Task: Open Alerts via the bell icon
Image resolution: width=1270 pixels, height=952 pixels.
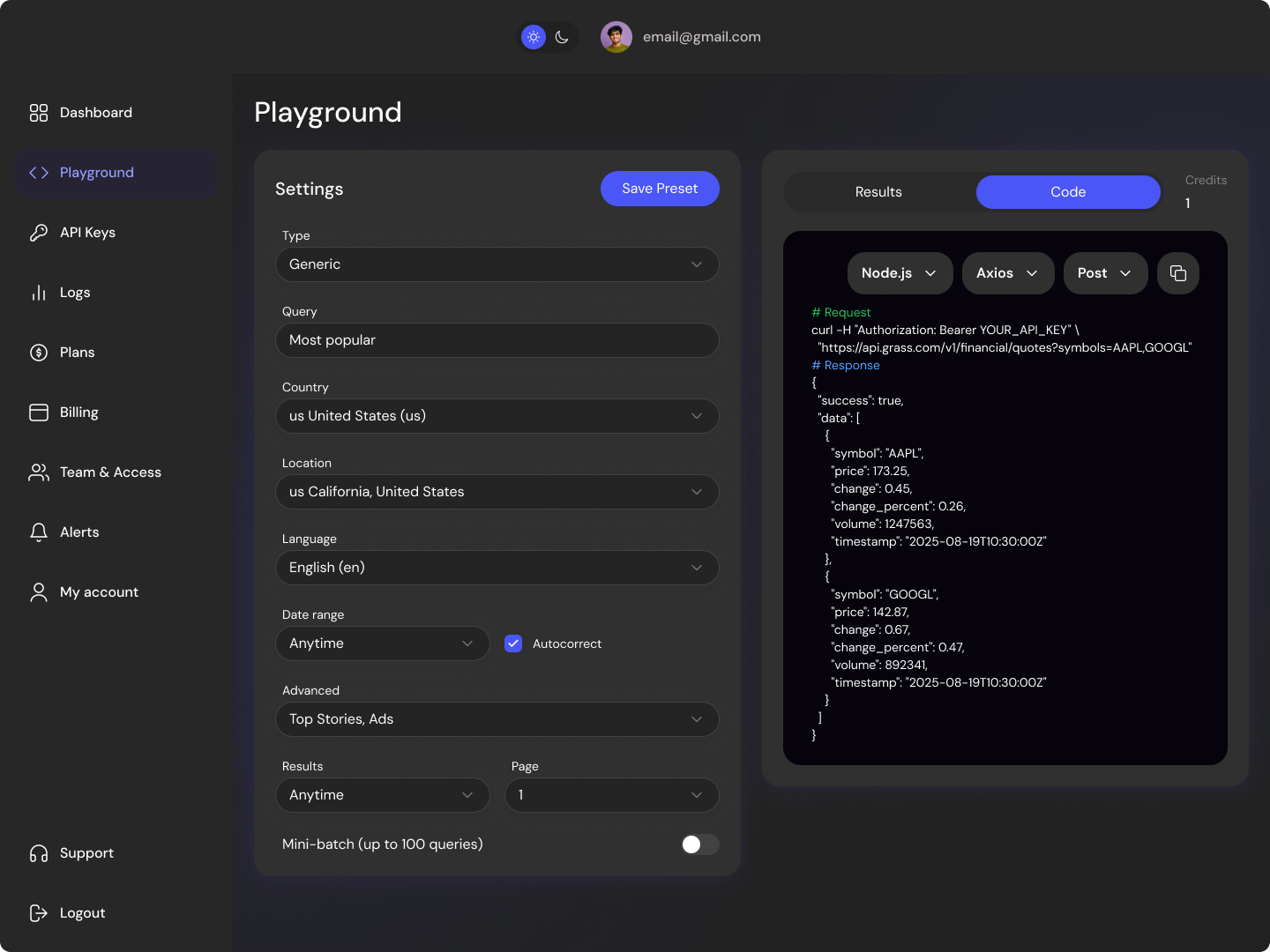Action: click(38, 532)
